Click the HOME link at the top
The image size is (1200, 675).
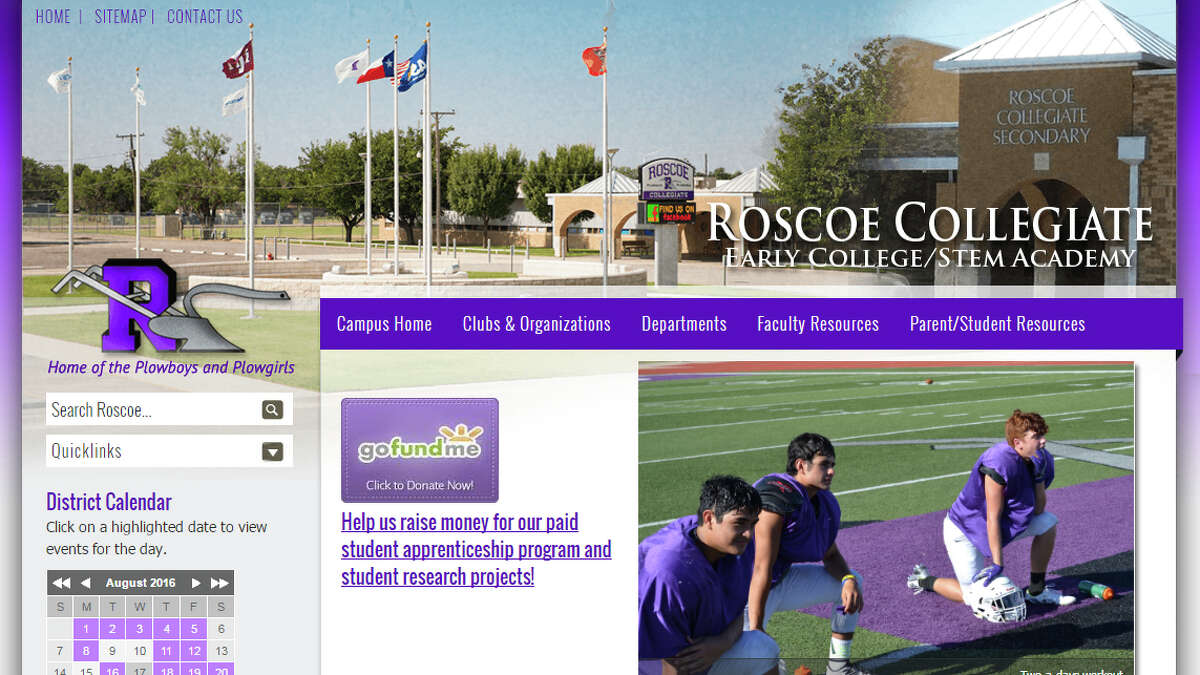click(x=53, y=16)
